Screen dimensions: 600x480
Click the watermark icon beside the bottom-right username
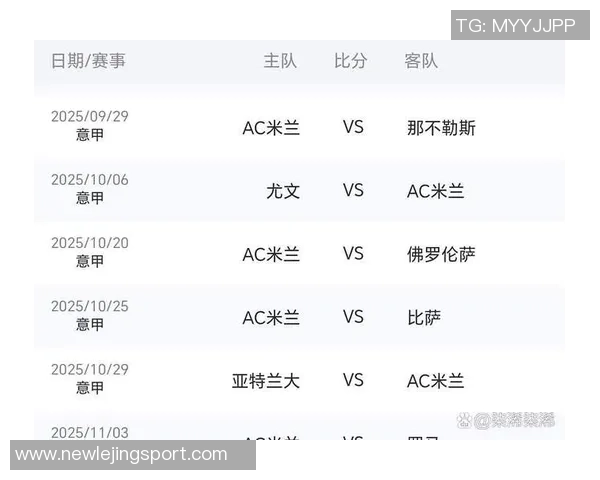[x=464, y=420]
